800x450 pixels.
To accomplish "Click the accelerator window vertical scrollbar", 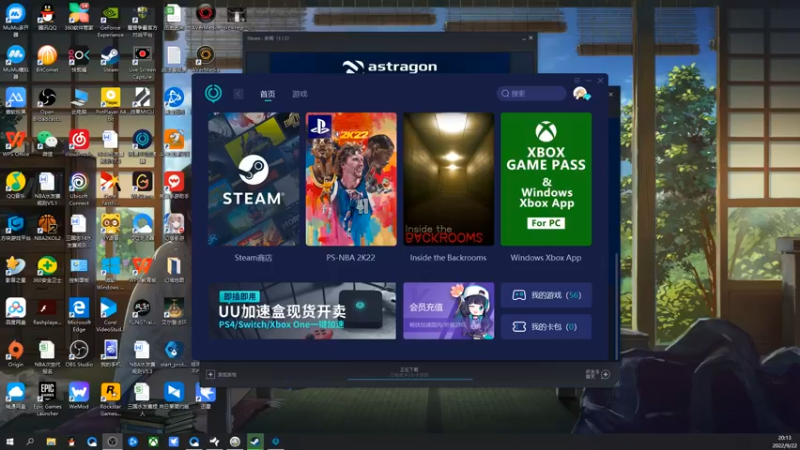I will point(616,305).
